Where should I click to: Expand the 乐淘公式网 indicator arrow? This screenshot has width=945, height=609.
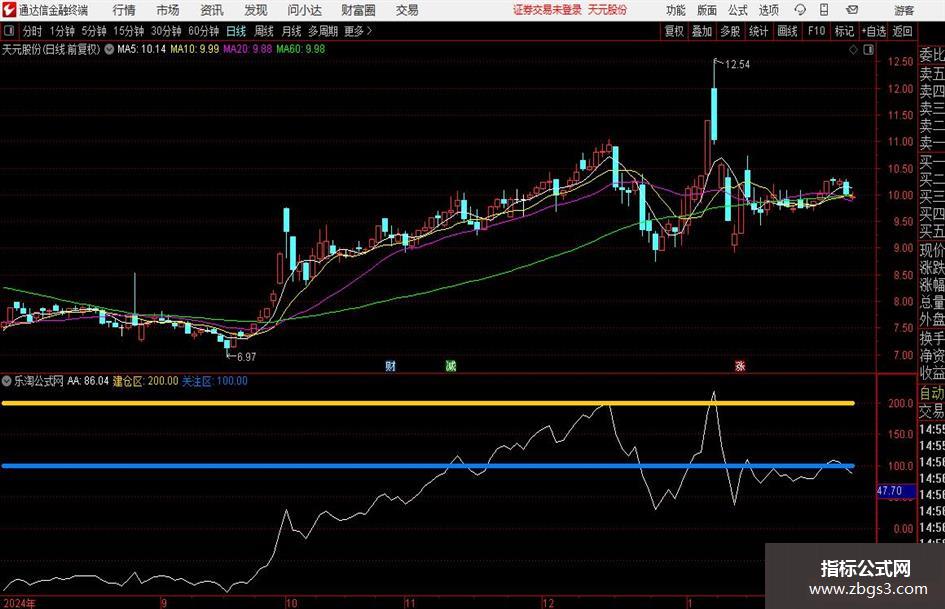7,381
